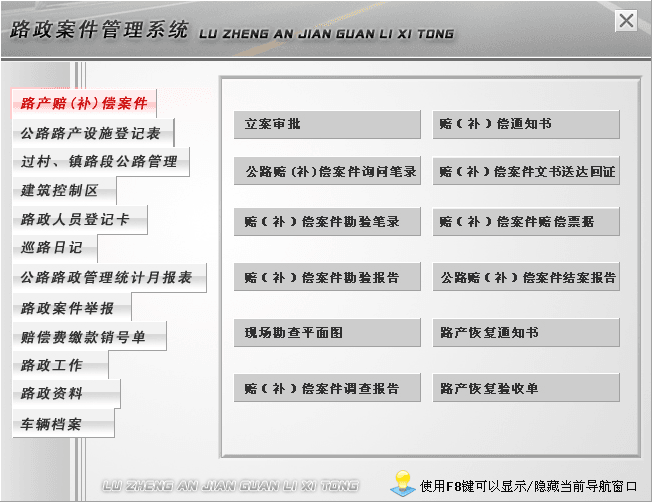Open 赔(补)偿通知书 form

(x=526, y=124)
